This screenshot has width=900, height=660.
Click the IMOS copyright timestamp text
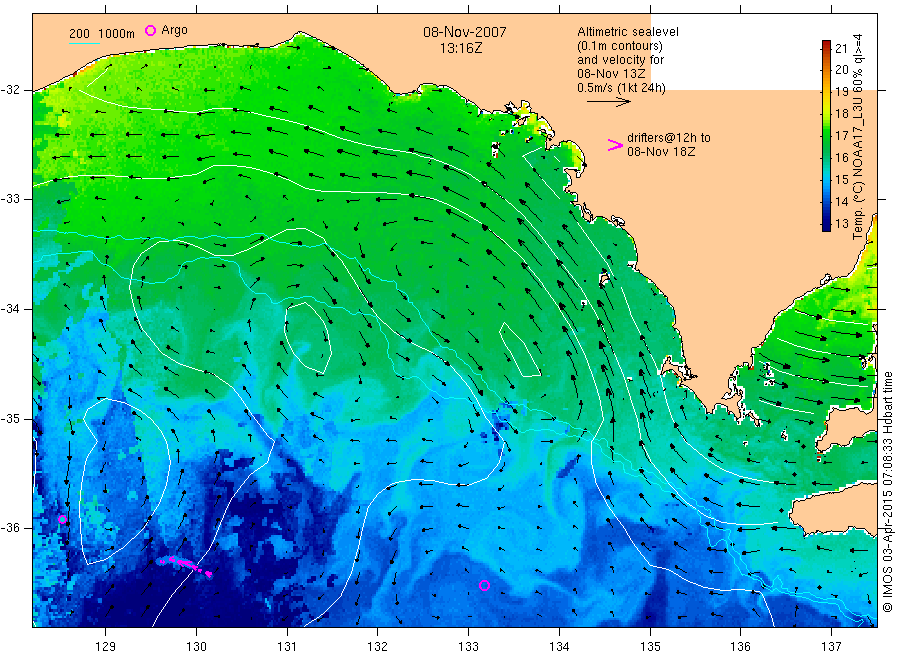coord(887,491)
